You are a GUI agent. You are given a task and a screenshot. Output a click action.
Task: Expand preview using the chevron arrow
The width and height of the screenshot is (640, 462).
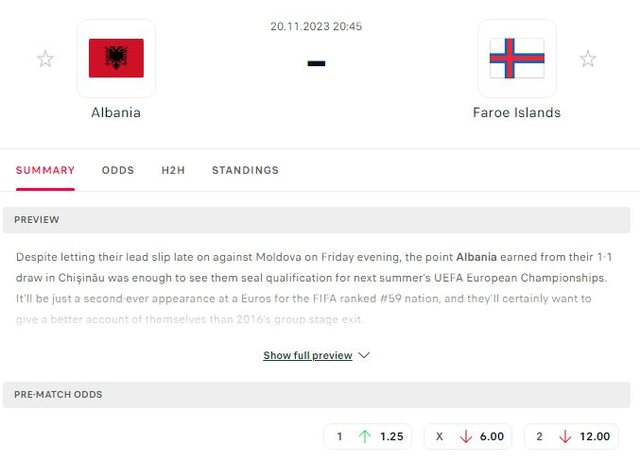click(x=364, y=355)
